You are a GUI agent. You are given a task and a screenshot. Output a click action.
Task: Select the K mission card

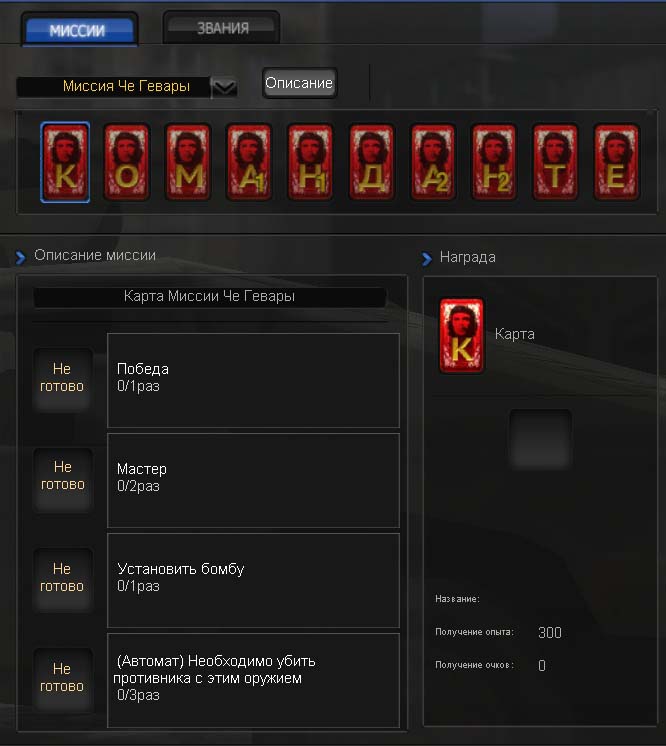tap(65, 162)
